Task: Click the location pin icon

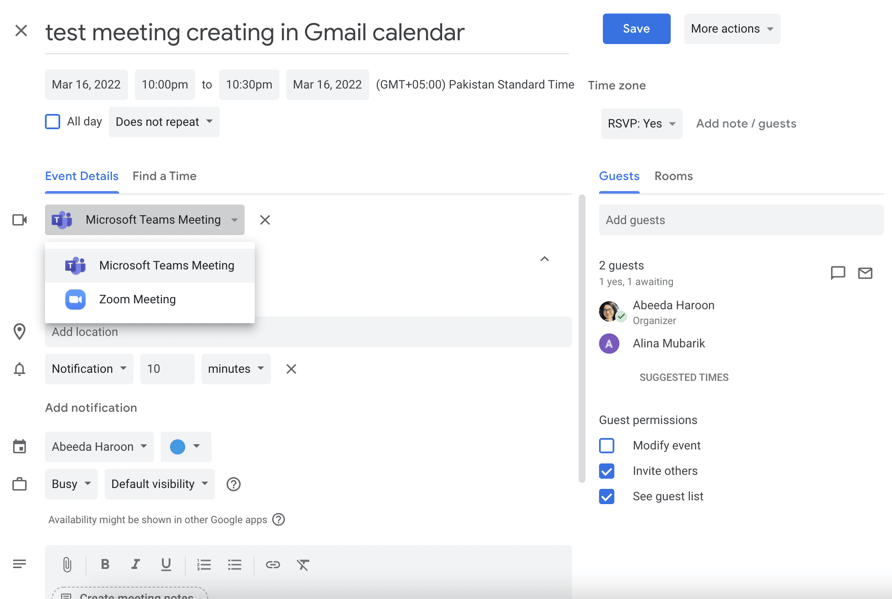Action: click(x=19, y=331)
